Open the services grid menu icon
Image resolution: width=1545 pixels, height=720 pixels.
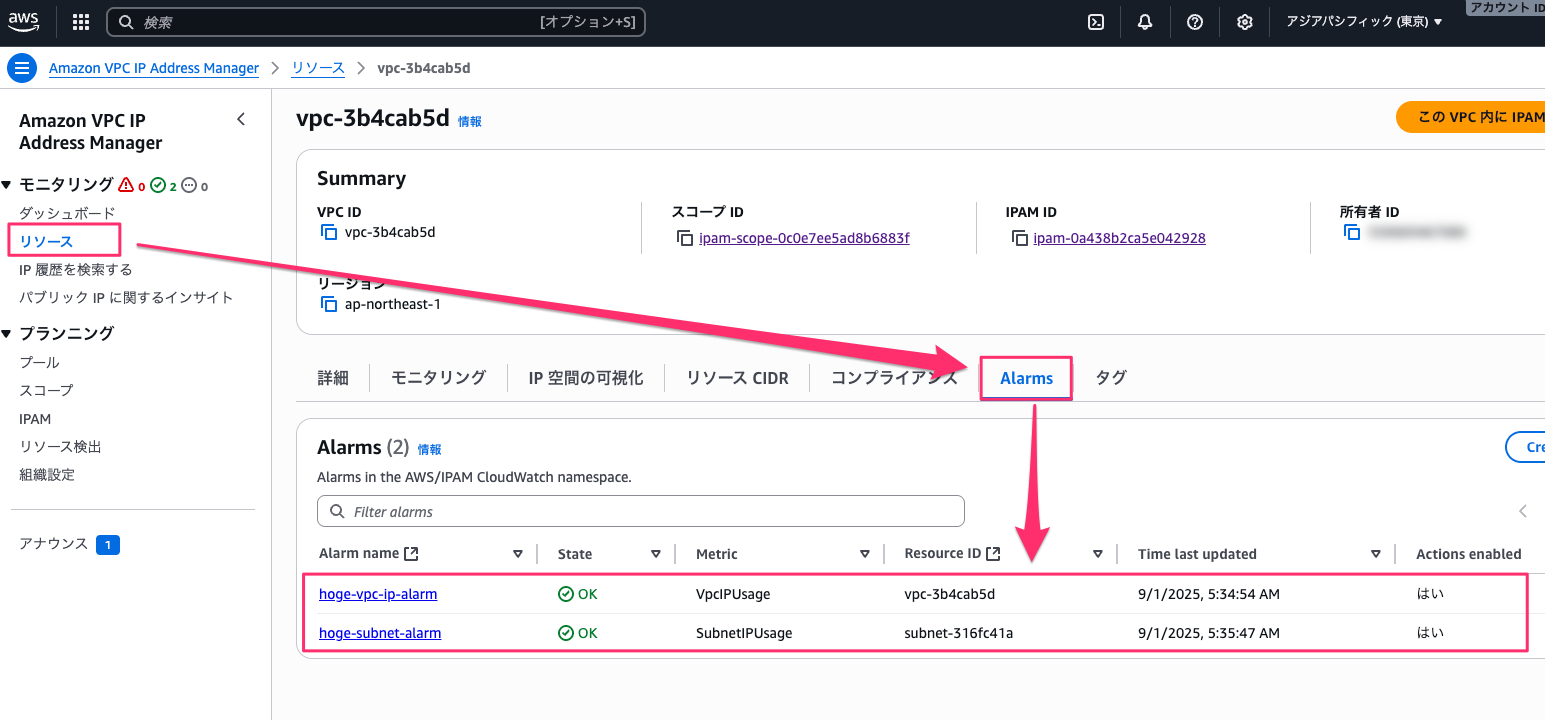(x=81, y=22)
